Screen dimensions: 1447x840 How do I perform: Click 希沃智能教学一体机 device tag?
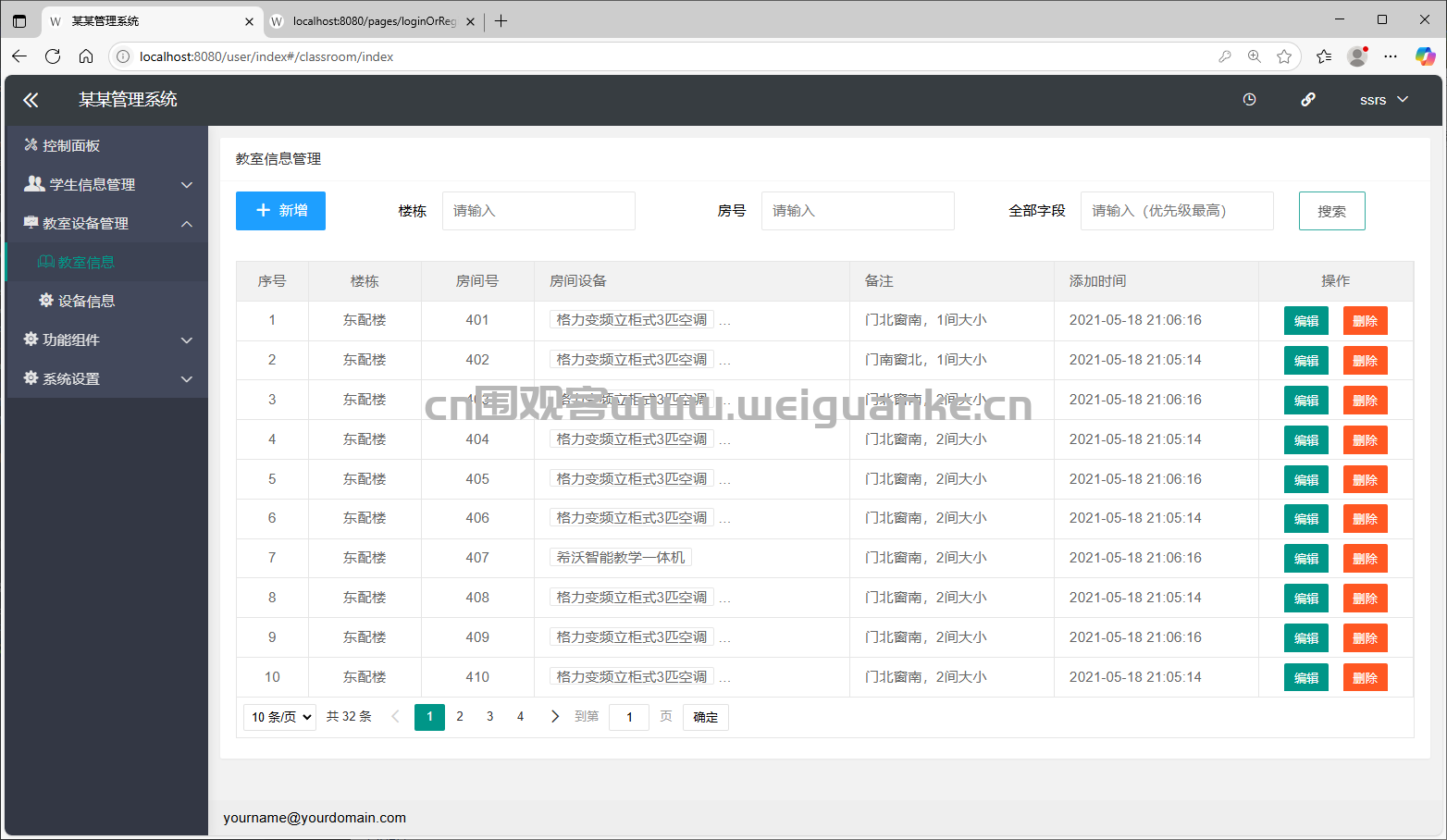621,557
